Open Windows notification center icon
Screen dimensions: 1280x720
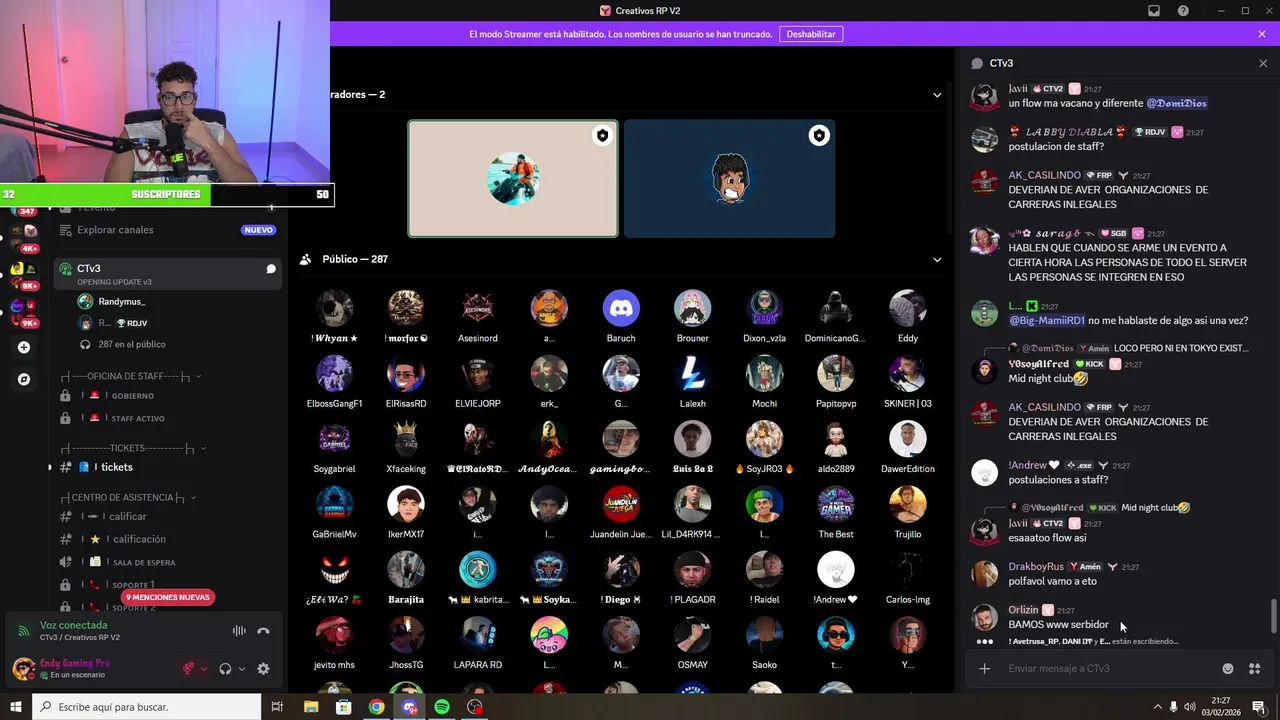1258,707
